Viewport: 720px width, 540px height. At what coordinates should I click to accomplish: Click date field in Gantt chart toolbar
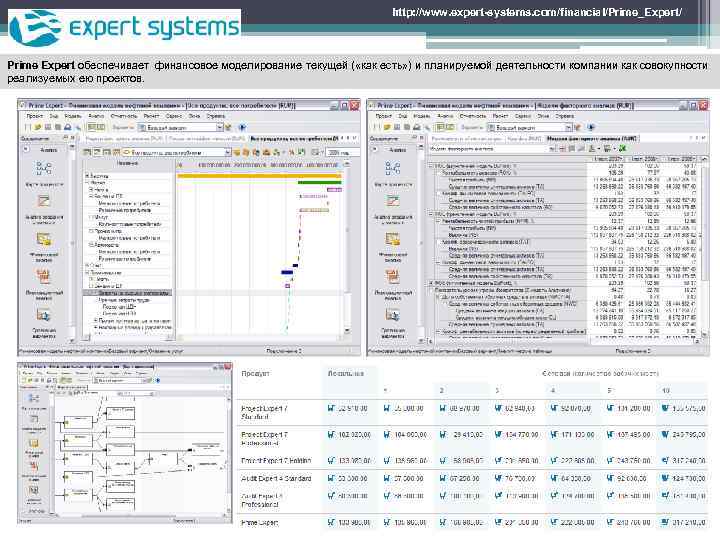tap(343, 152)
